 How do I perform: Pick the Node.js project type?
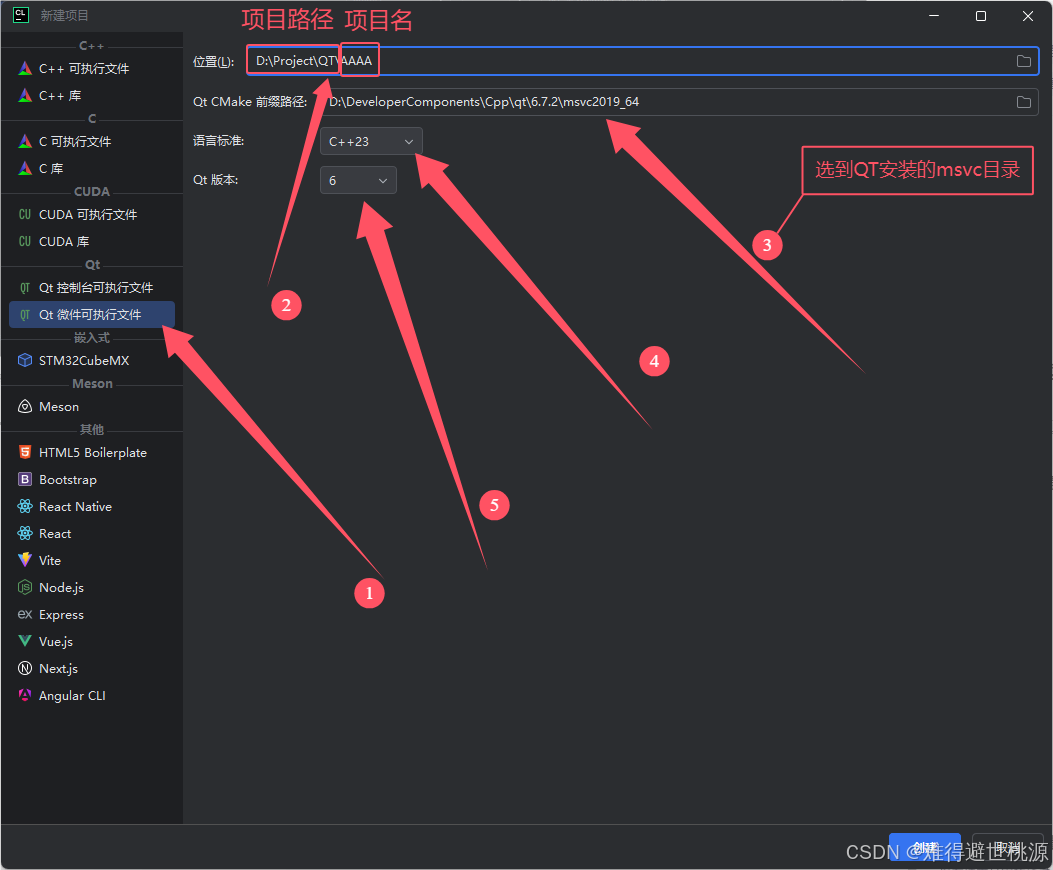(92, 587)
